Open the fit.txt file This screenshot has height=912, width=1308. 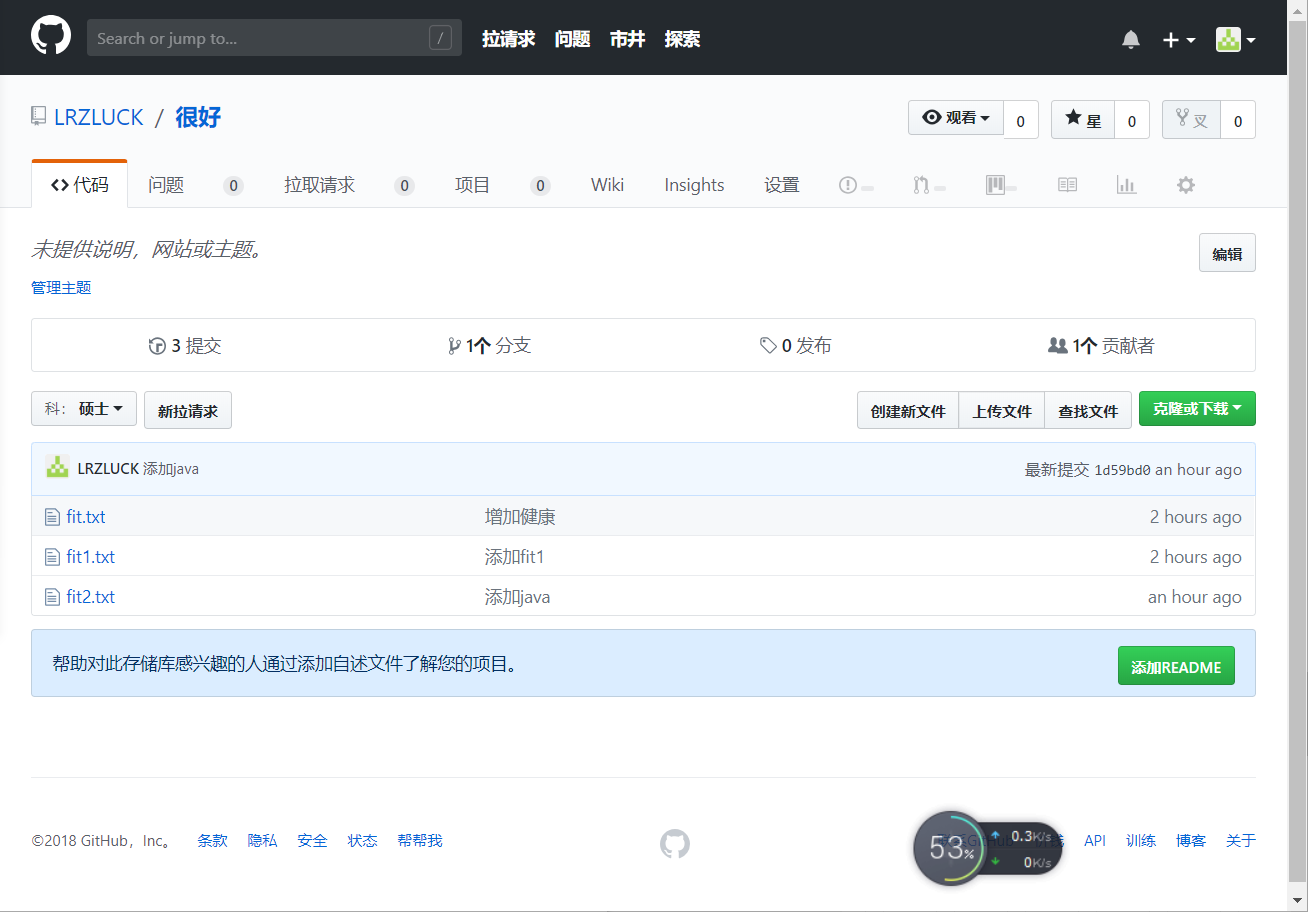click(86, 517)
